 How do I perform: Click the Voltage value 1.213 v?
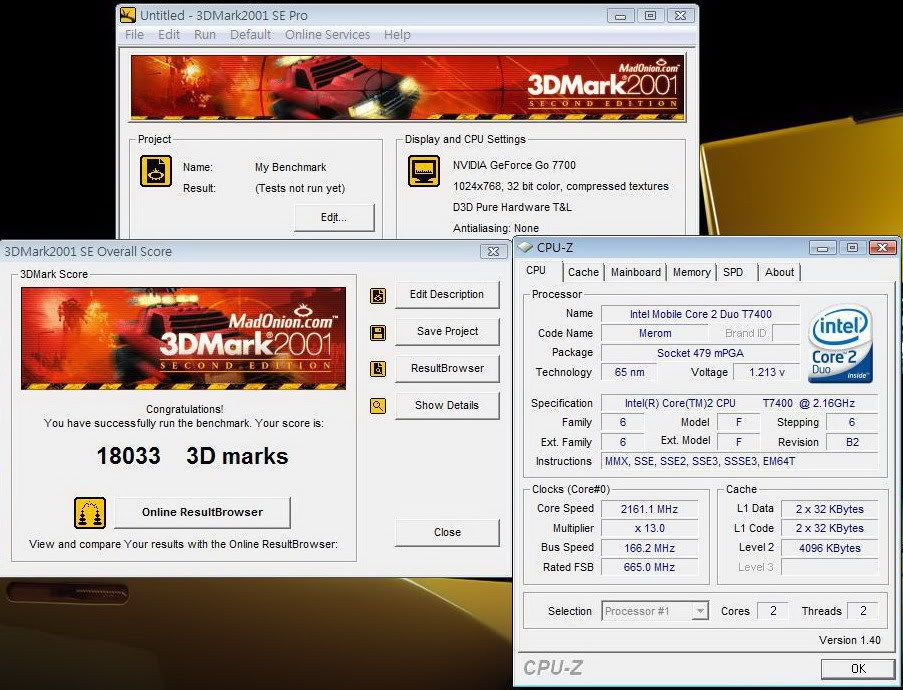click(x=767, y=372)
